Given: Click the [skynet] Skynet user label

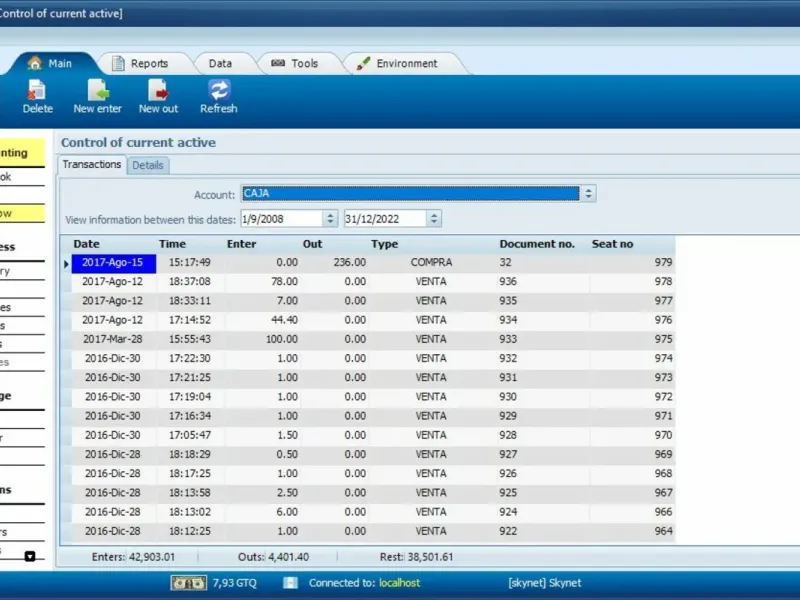Looking at the screenshot, I should [x=544, y=583].
